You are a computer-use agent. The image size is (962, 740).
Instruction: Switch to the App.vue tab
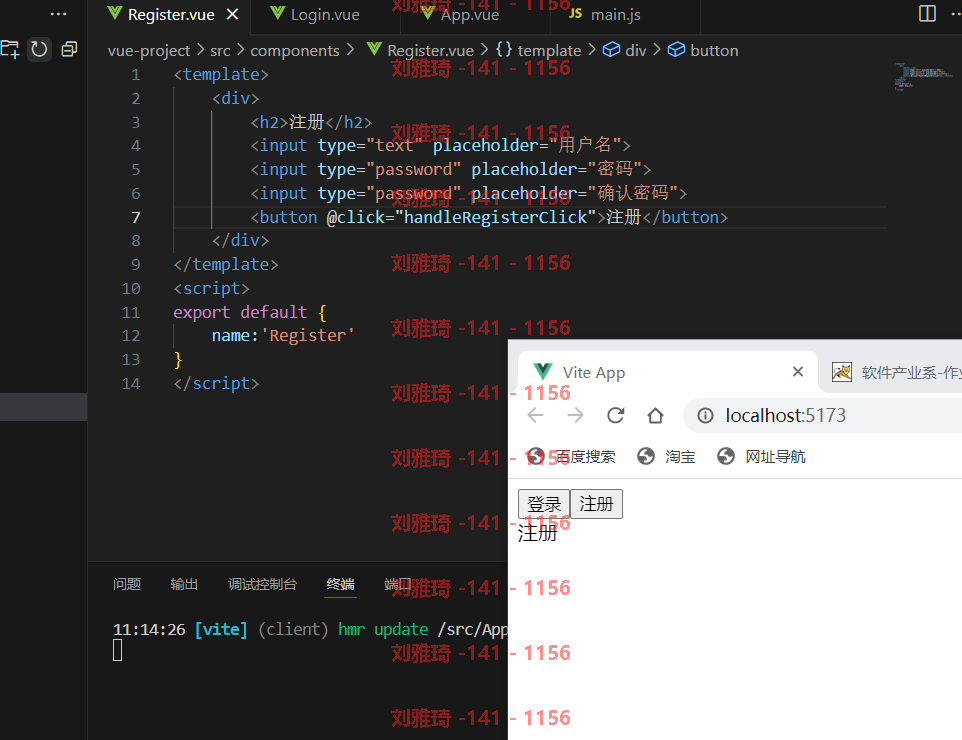[x=470, y=14]
